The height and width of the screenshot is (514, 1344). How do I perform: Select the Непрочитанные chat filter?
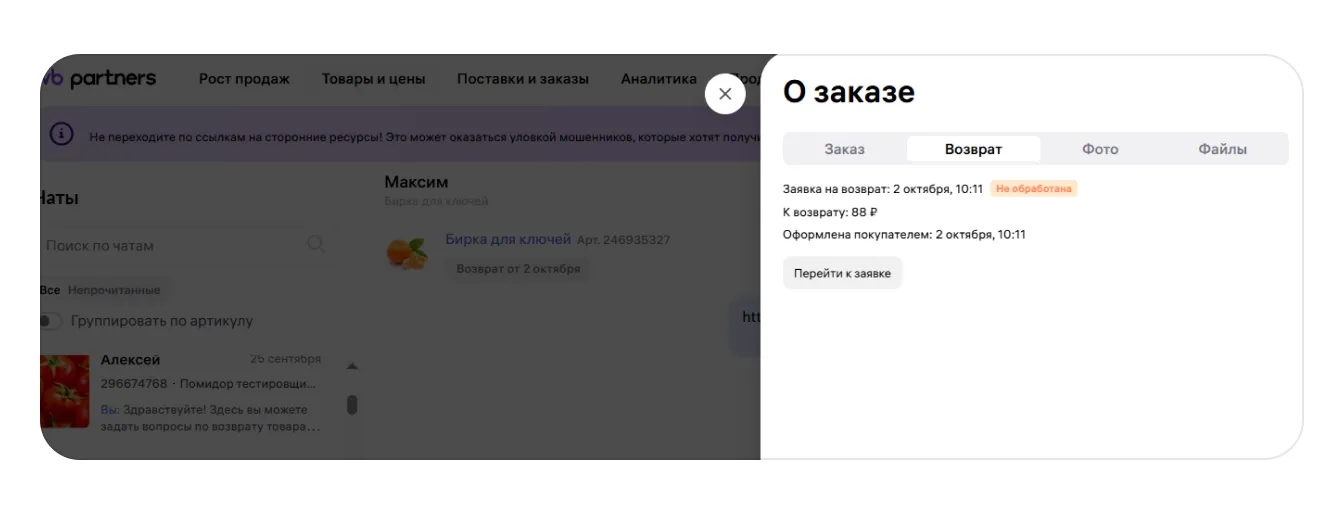point(114,290)
